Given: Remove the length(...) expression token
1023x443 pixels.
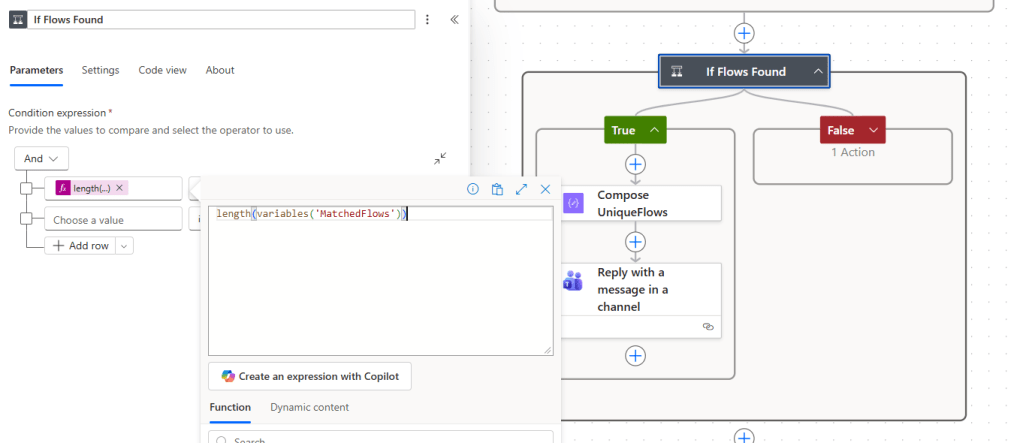Looking at the screenshot, I should [x=120, y=188].
